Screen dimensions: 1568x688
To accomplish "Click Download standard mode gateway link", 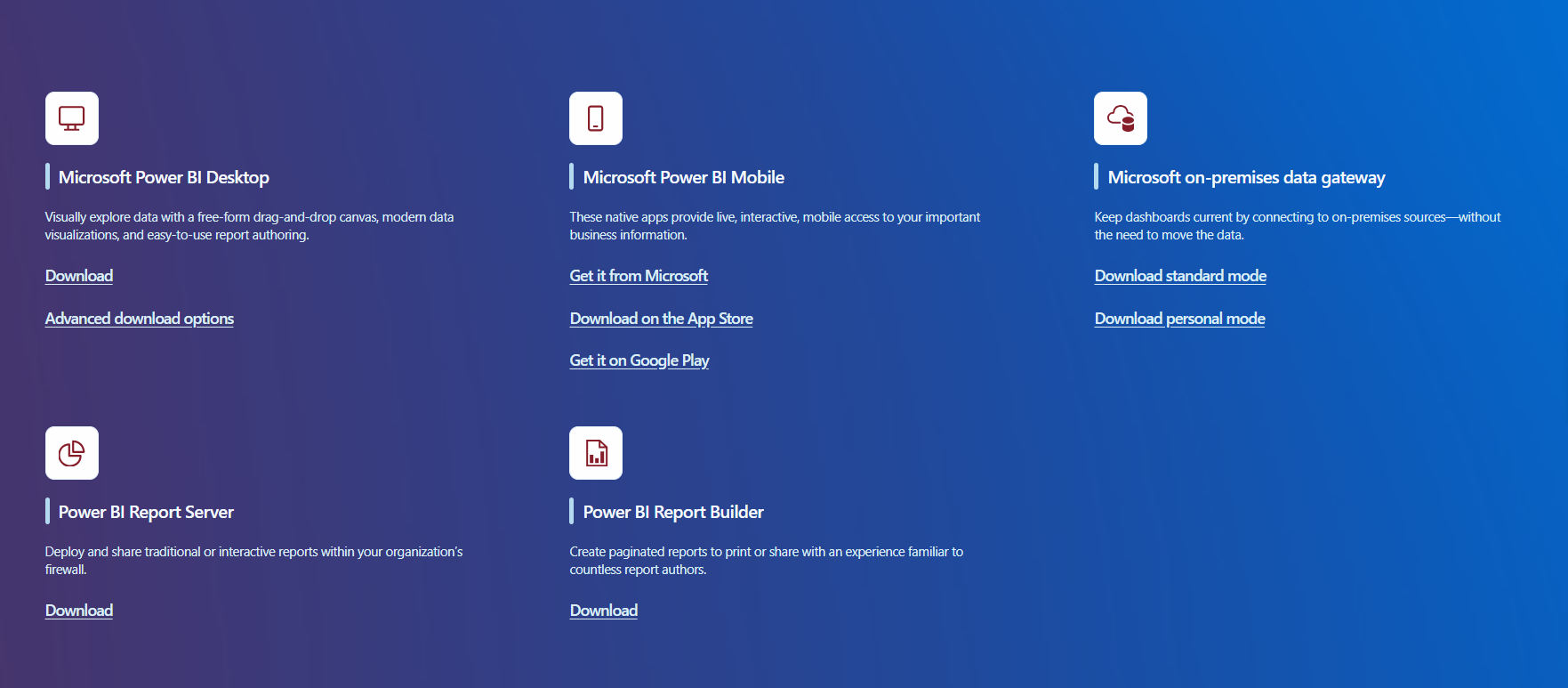I will pos(1180,276).
